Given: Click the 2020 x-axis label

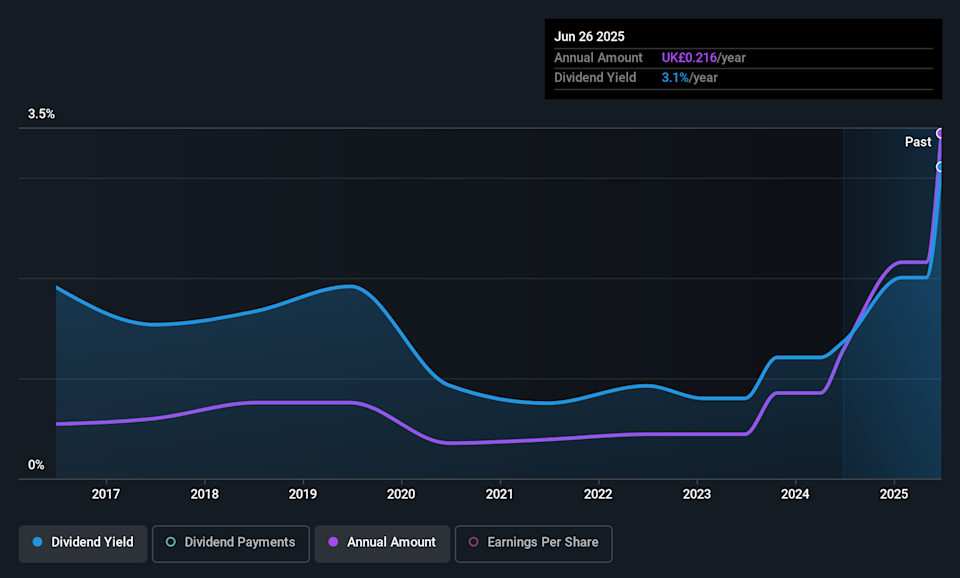Looking at the screenshot, I should 401,494.
